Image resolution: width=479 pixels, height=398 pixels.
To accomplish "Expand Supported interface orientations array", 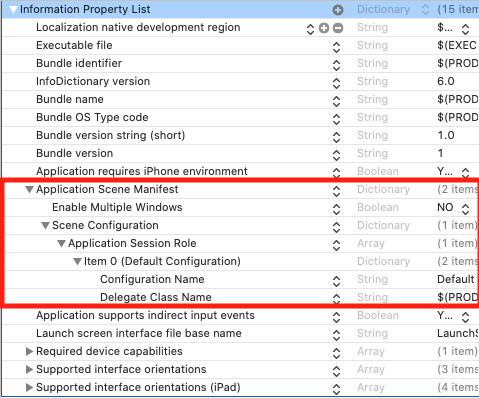I will tap(29, 369).
